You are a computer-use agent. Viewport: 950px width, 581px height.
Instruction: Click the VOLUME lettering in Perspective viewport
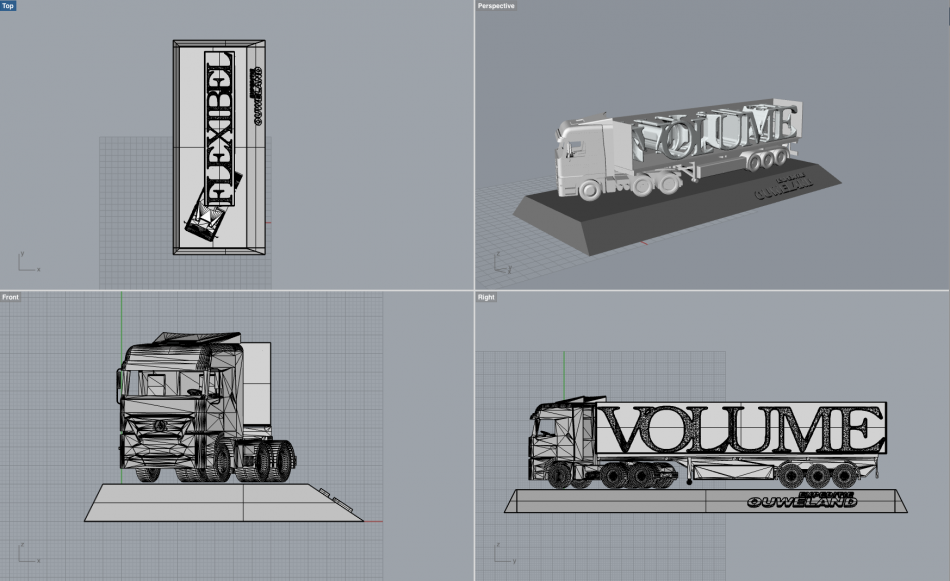pyautogui.click(x=715, y=130)
